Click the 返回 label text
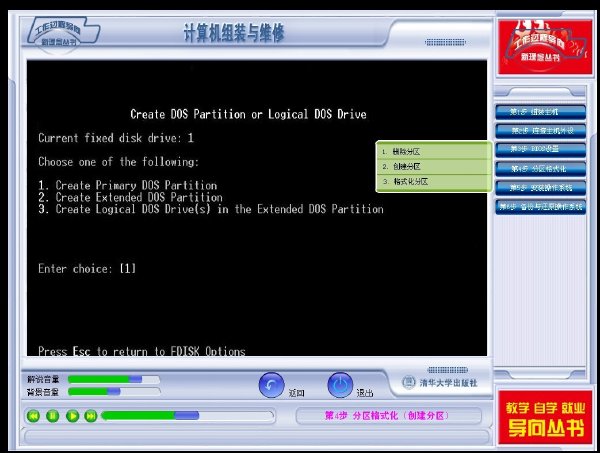 297,393
